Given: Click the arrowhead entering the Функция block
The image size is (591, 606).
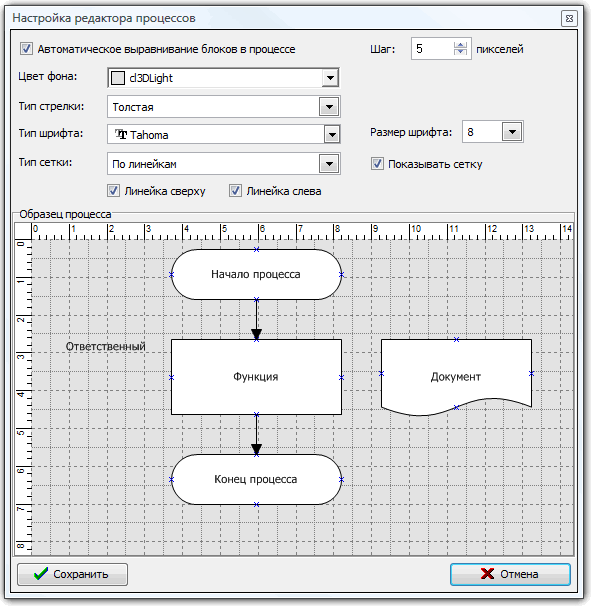Looking at the screenshot, I should point(256,334).
